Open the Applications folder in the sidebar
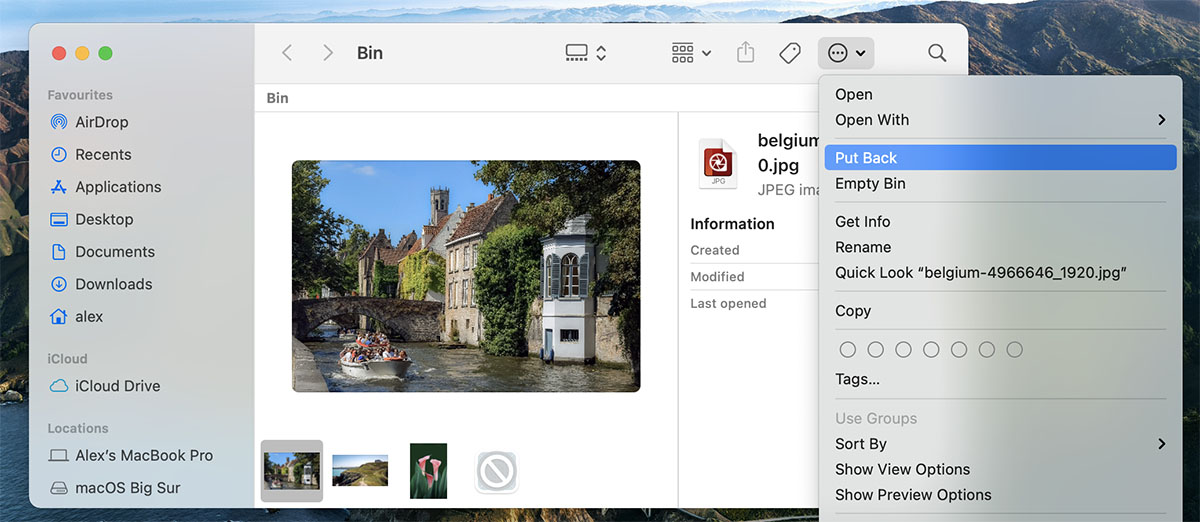Viewport: 1200px width, 522px height. [117, 187]
